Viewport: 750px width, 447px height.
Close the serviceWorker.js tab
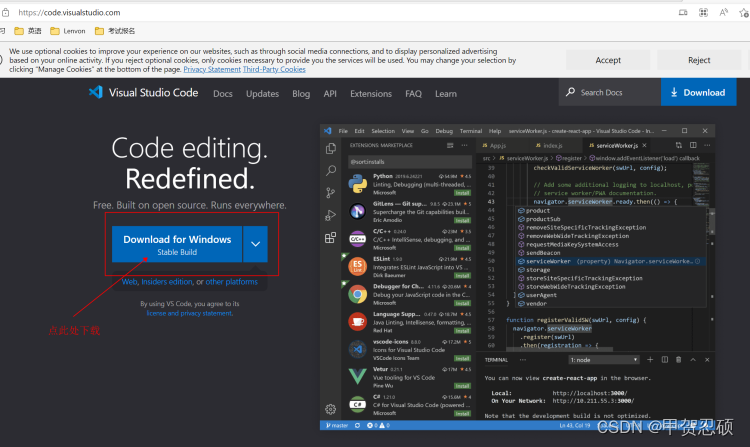(644, 145)
